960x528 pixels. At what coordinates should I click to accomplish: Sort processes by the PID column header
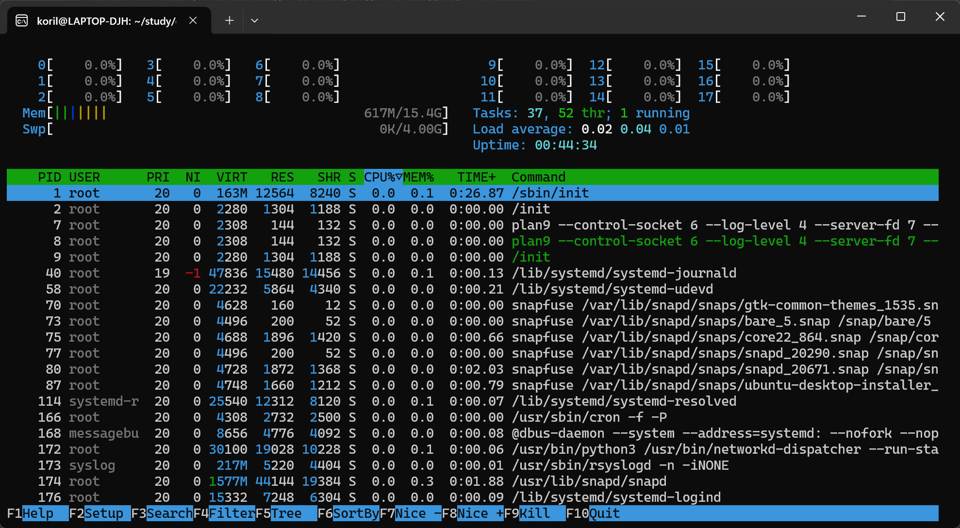click(x=49, y=177)
